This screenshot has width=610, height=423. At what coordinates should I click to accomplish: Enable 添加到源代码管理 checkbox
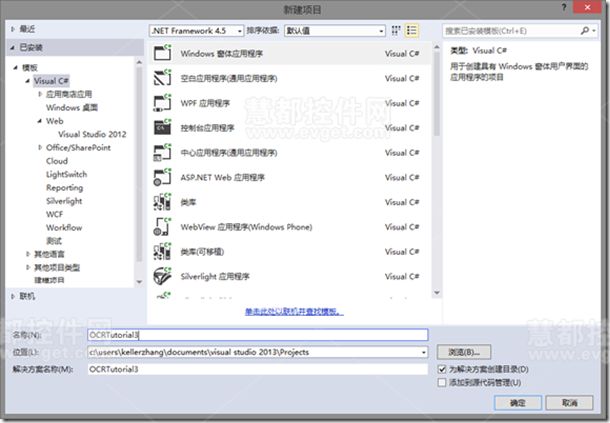pyautogui.click(x=442, y=382)
